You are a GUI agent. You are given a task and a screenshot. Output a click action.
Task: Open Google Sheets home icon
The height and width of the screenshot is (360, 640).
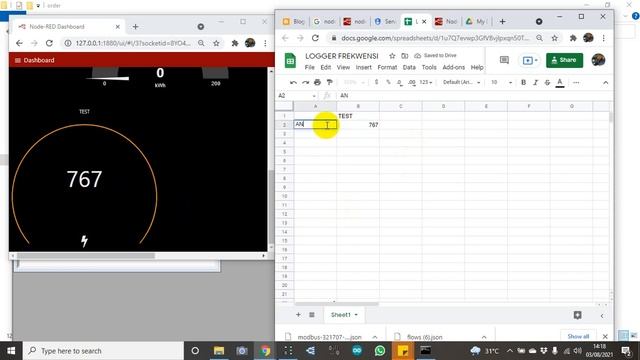(290, 61)
